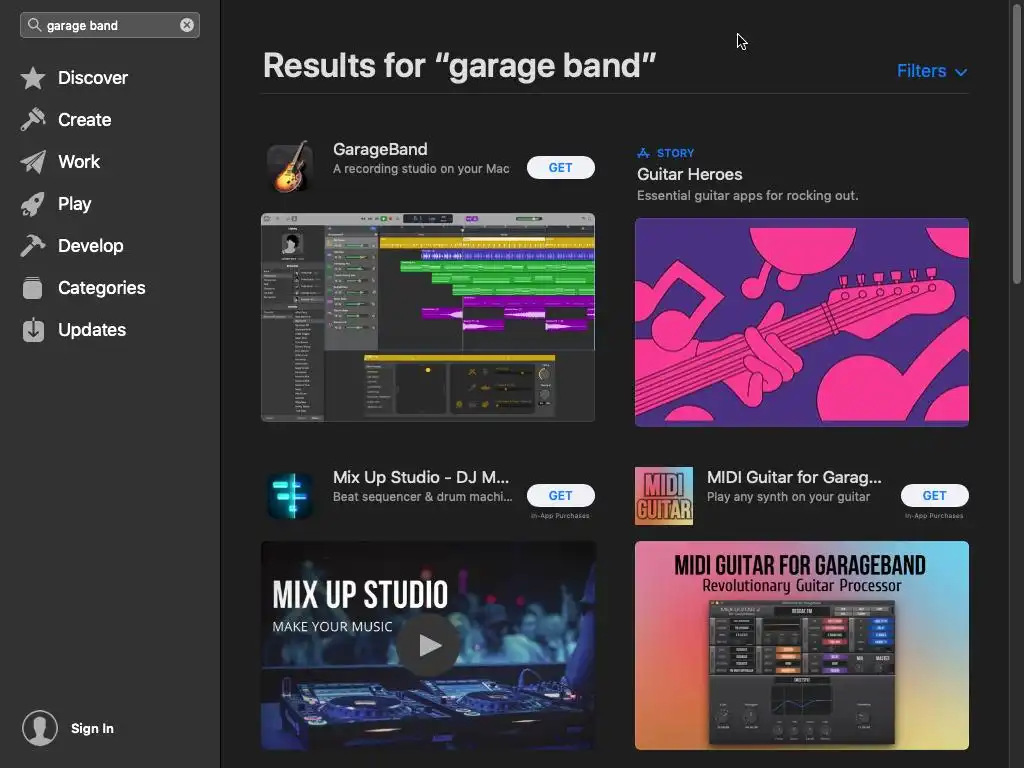Open the MIDI Guitar app icon
This screenshot has width=1024, height=768.
tap(664, 496)
